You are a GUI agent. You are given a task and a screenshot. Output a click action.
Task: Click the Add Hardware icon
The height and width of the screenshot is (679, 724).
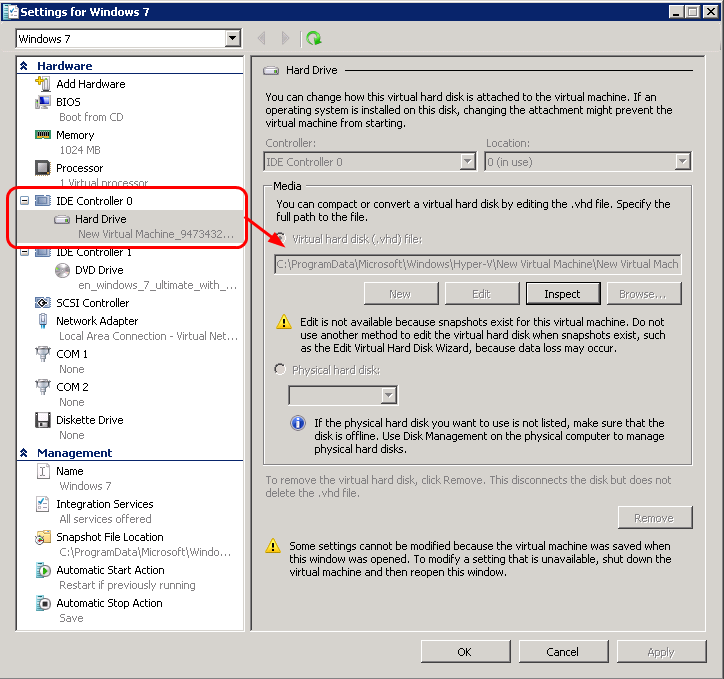pyautogui.click(x=42, y=84)
